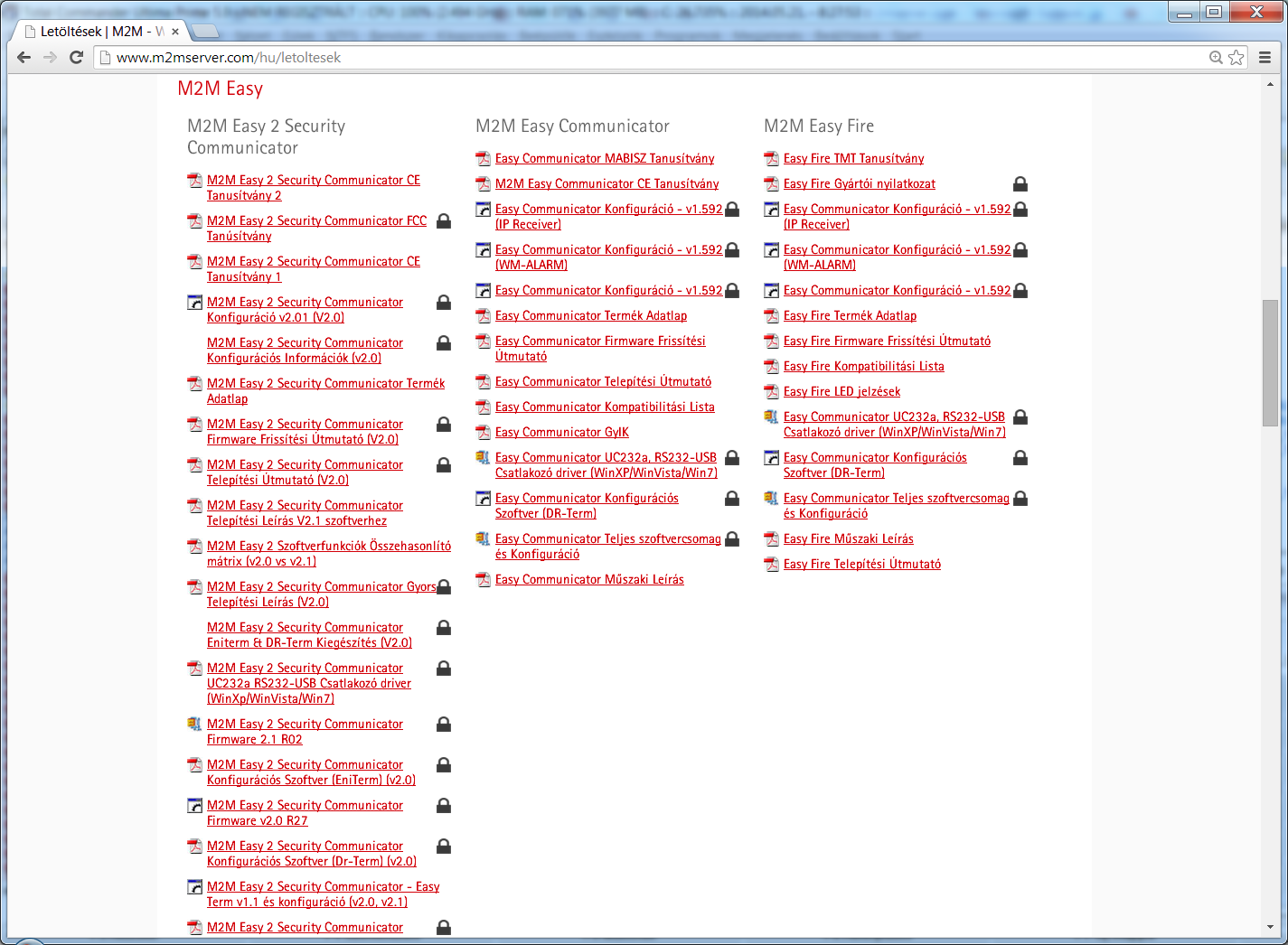Click the application icon beside M2M Easy 2 Konfiguráció v2.01
The image size is (1288, 945).
194,303
